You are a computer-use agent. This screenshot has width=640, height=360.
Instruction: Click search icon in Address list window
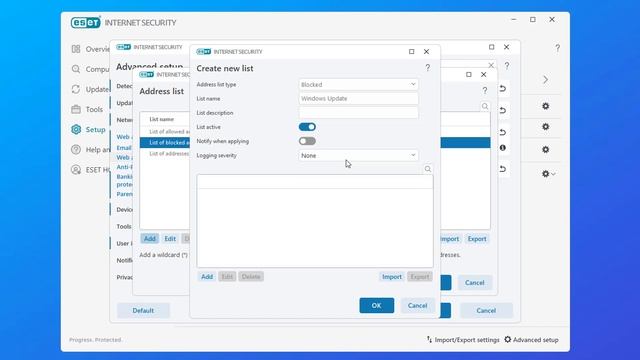coord(484,106)
